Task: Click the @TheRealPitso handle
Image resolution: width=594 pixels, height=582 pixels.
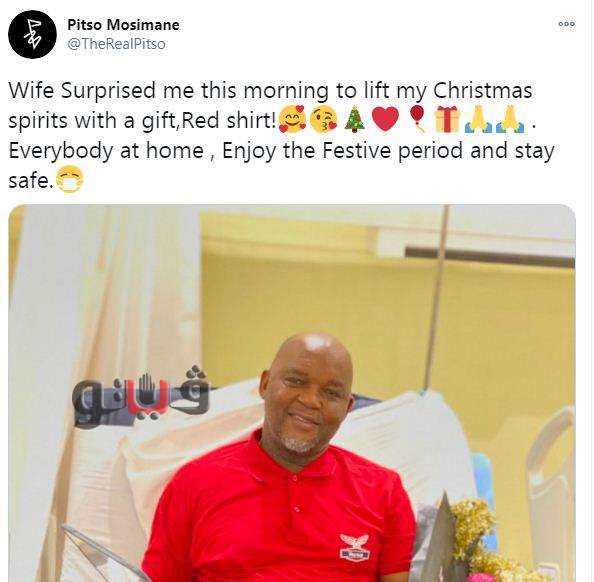Action: click(116, 44)
